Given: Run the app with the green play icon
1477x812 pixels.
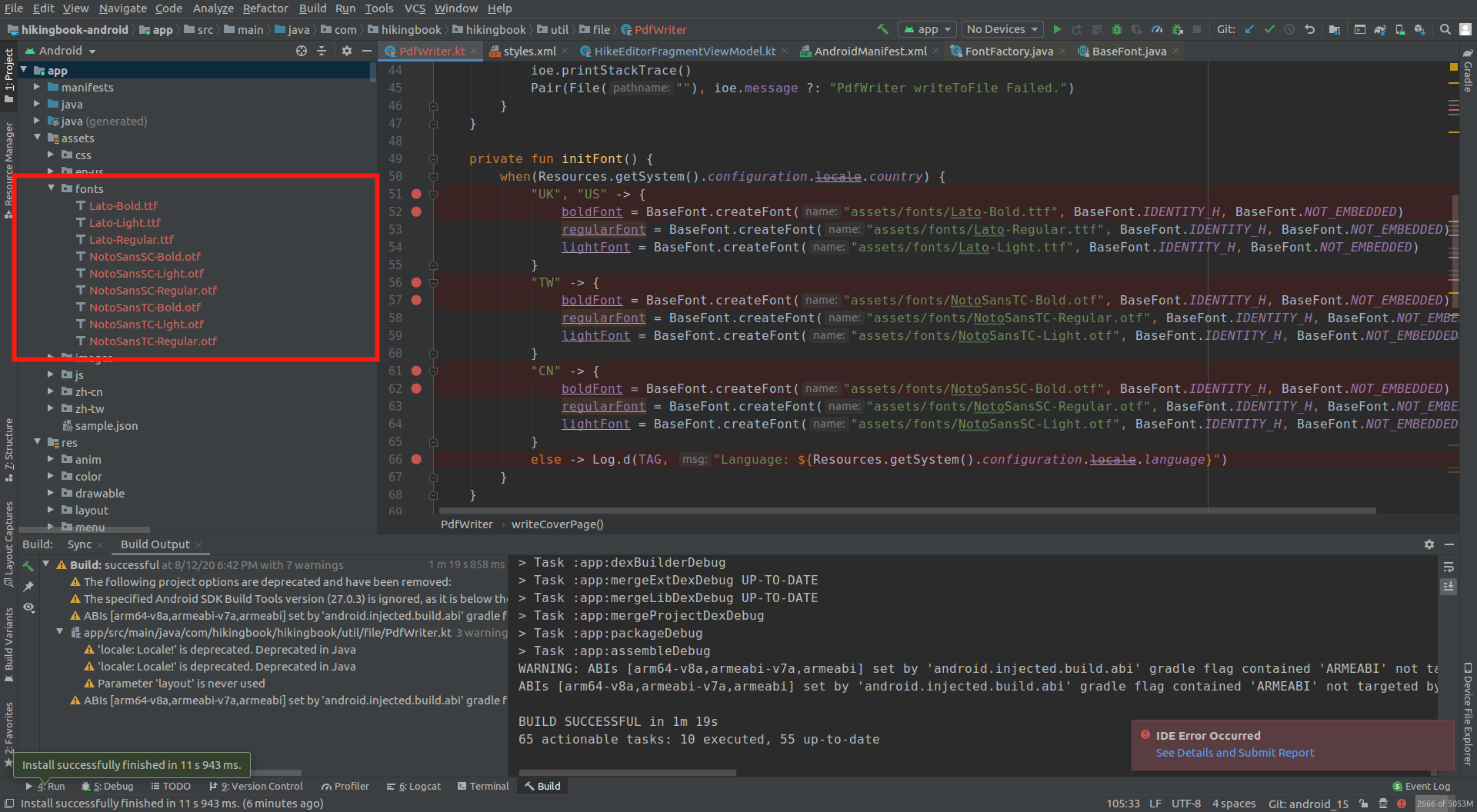Looking at the screenshot, I should click(x=1057, y=29).
